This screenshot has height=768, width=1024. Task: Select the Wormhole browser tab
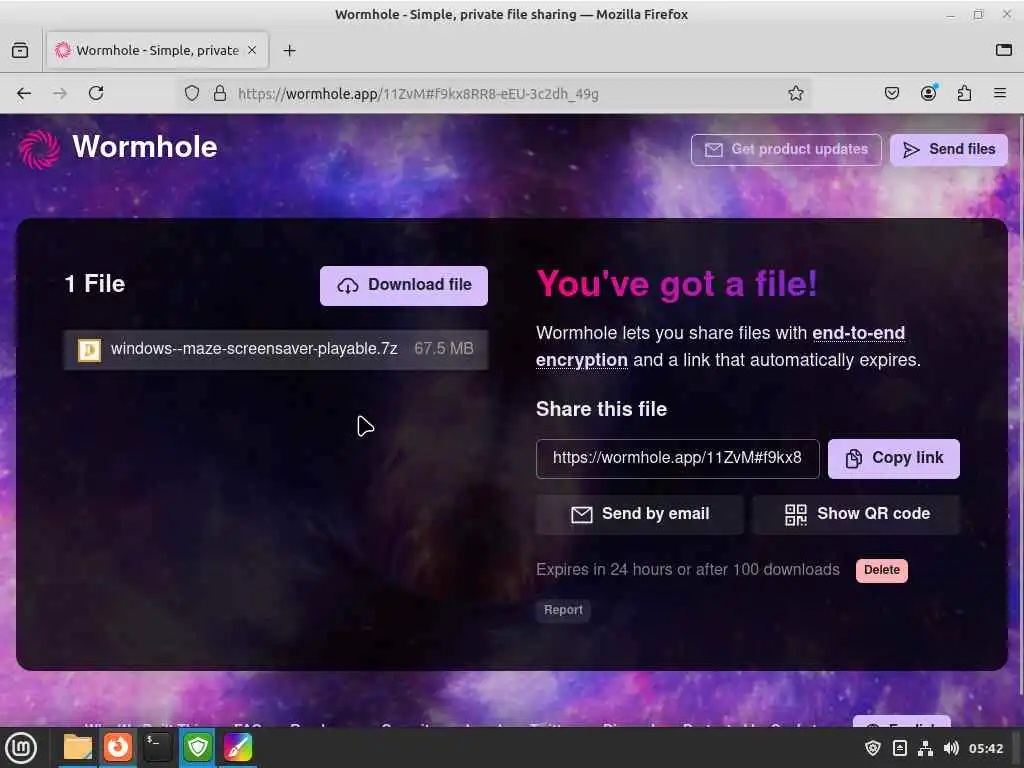[157, 50]
